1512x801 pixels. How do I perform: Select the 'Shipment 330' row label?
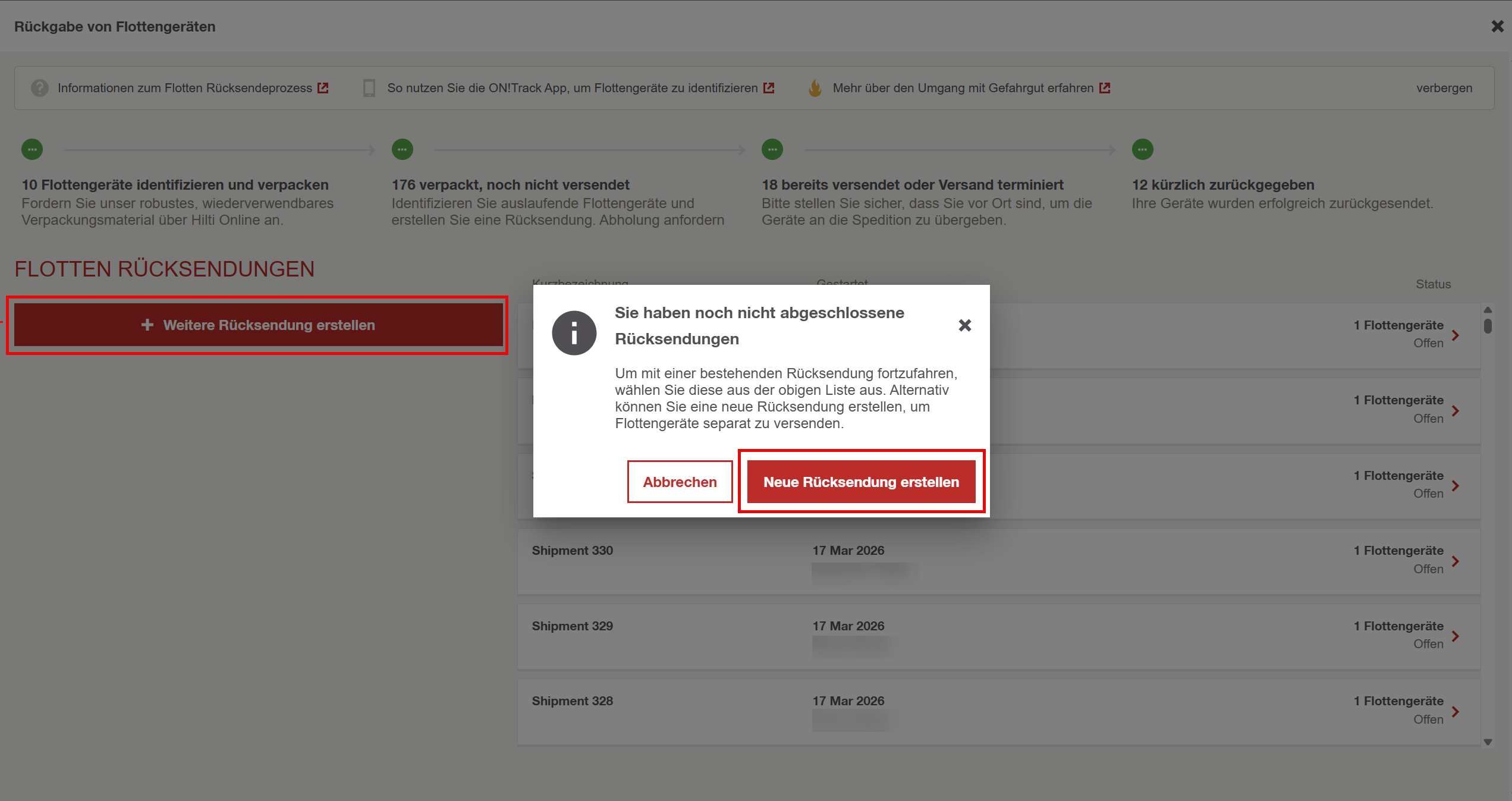point(572,551)
